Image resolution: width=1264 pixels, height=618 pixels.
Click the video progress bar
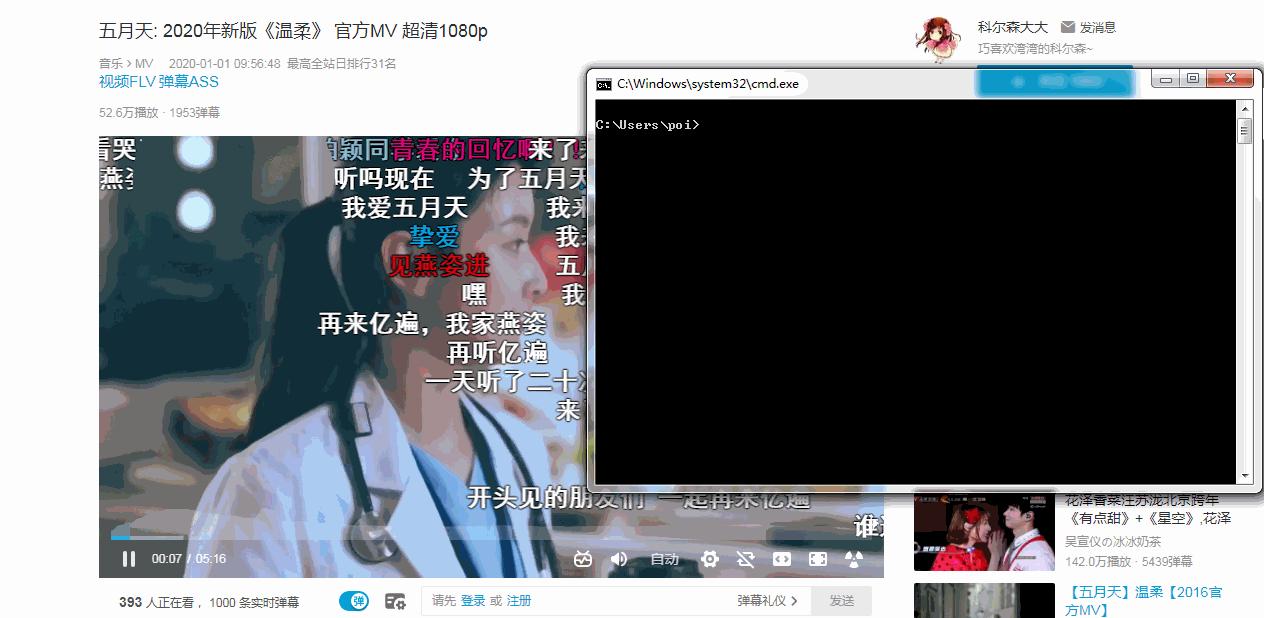coord(400,537)
